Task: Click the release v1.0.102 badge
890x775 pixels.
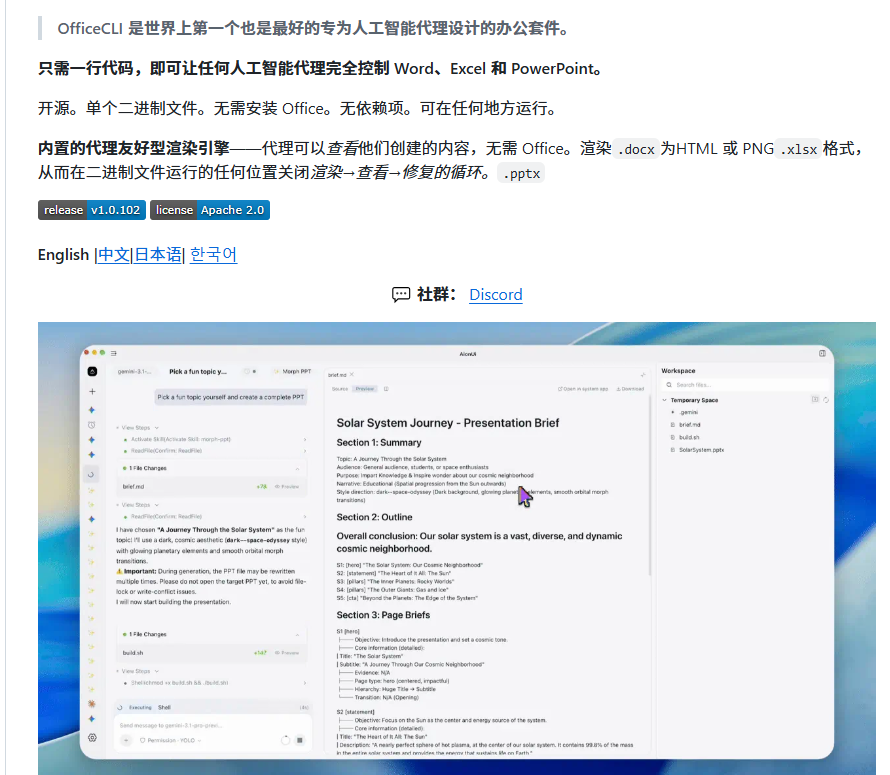Action: 92,210
